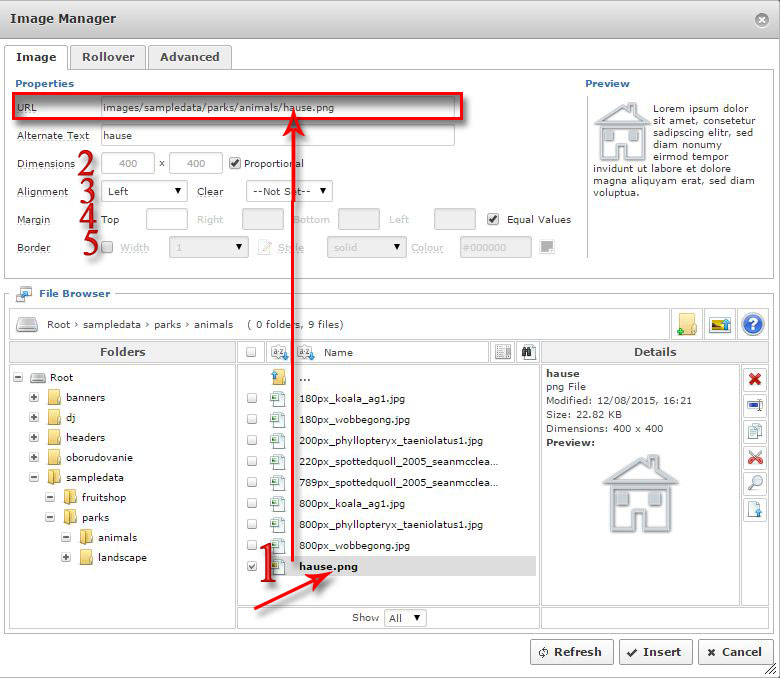Click the Alternate Text input field
The image size is (780, 678).
coord(277,135)
